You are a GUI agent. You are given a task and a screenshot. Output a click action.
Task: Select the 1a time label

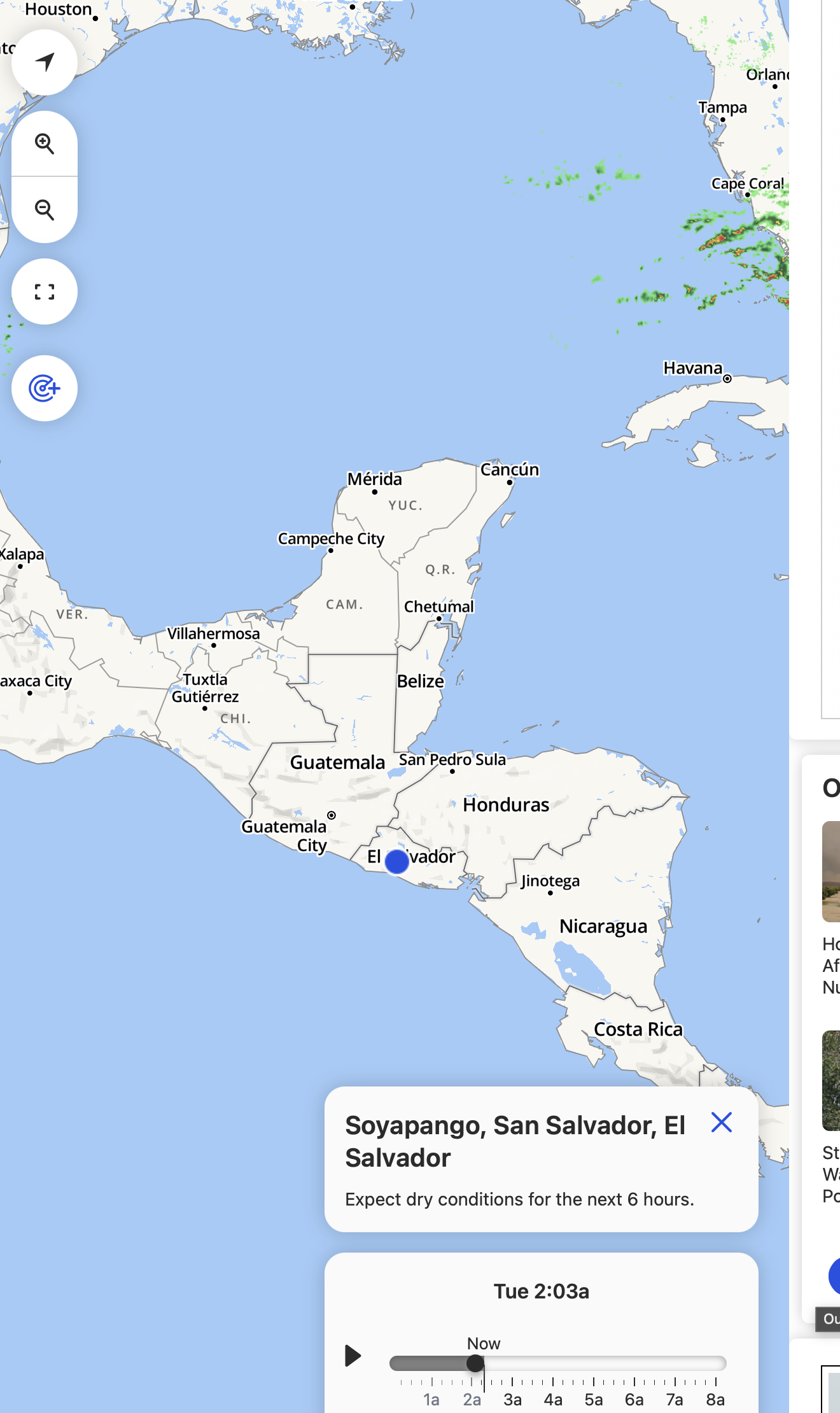pyautogui.click(x=431, y=1400)
